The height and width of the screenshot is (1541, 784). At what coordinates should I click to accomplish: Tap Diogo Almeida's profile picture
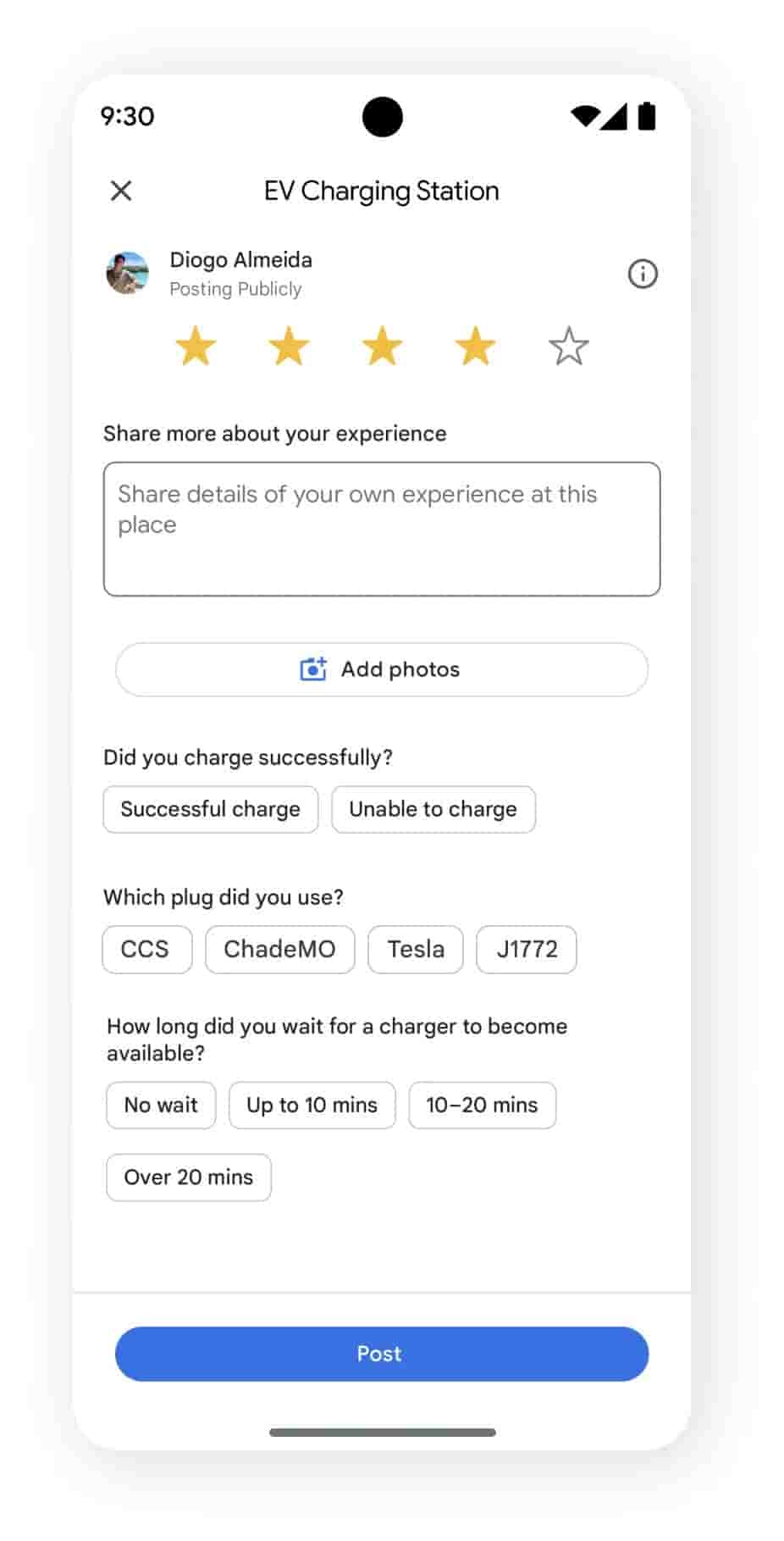(128, 273)
